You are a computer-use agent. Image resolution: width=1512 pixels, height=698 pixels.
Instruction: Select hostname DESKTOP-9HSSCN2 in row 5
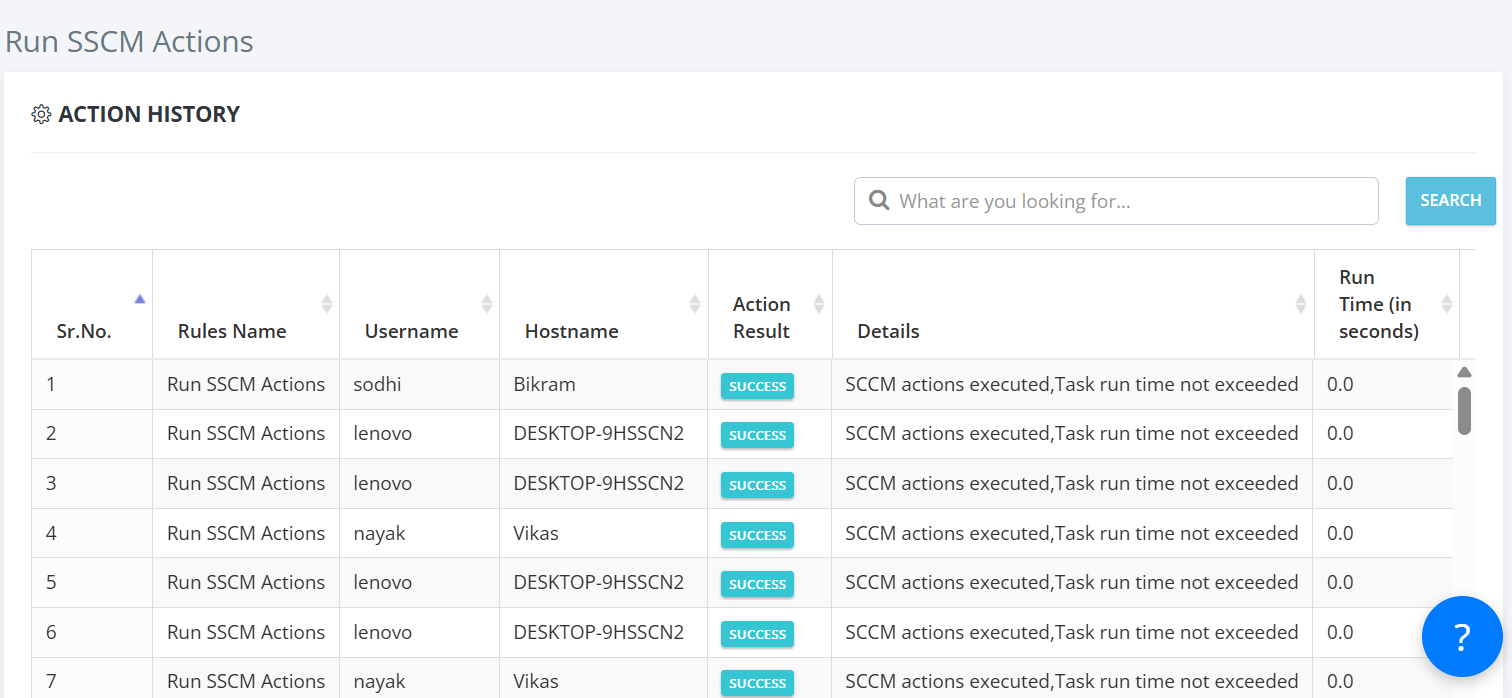[x=598, y=582]
